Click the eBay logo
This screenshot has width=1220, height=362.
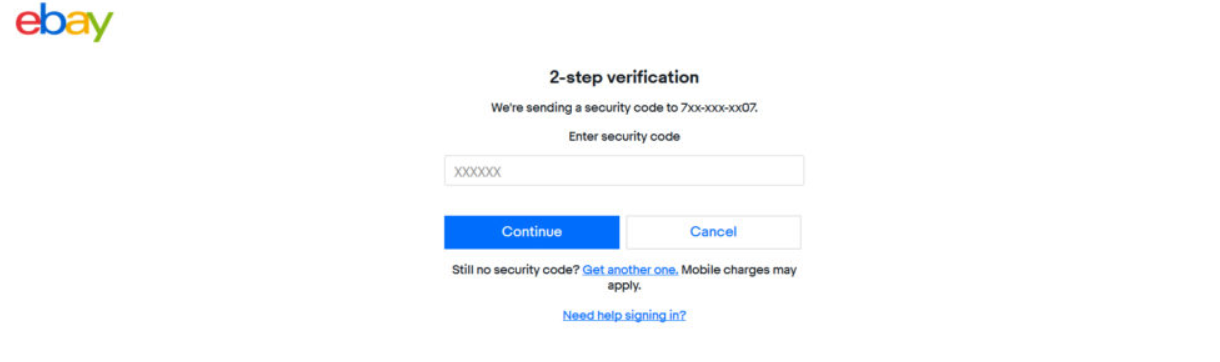coord(64,21)
